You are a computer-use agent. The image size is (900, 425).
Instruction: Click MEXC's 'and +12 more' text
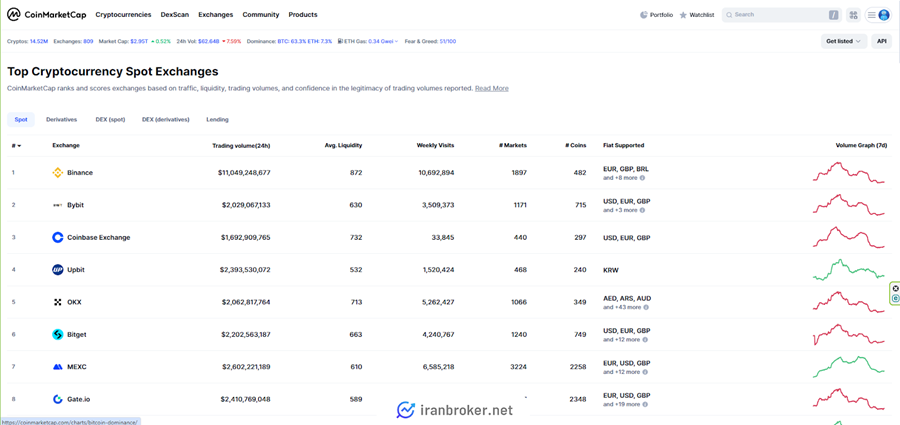(622, 372)
